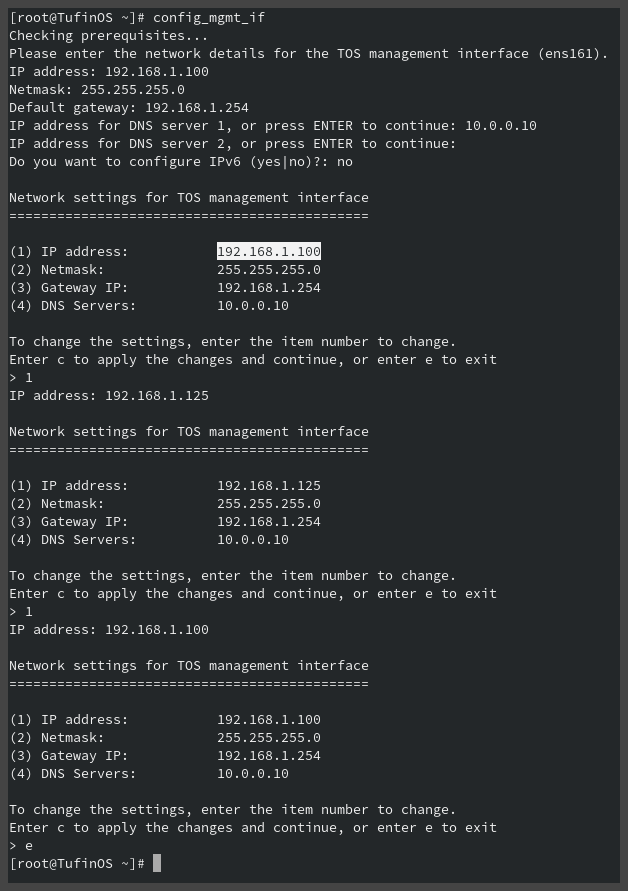Click the second menu's IP 192.168.1.125
628x891 pixels.
click(x=269, y=485)
